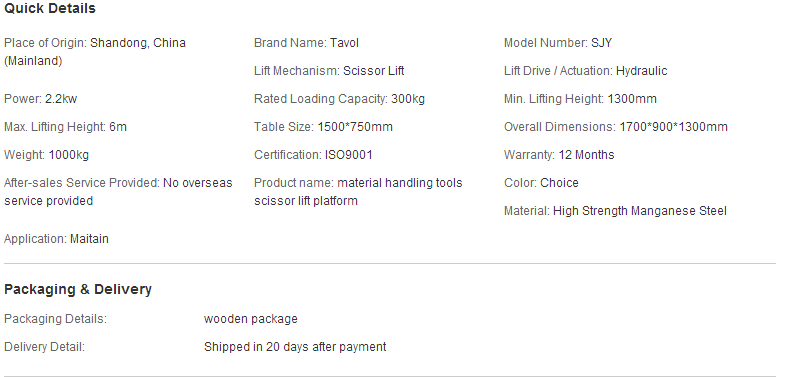788x377 pixels.
Task: Click Min. Lifting Height 1300mm value
Action: pyautogui.click(x=632, y=99)
